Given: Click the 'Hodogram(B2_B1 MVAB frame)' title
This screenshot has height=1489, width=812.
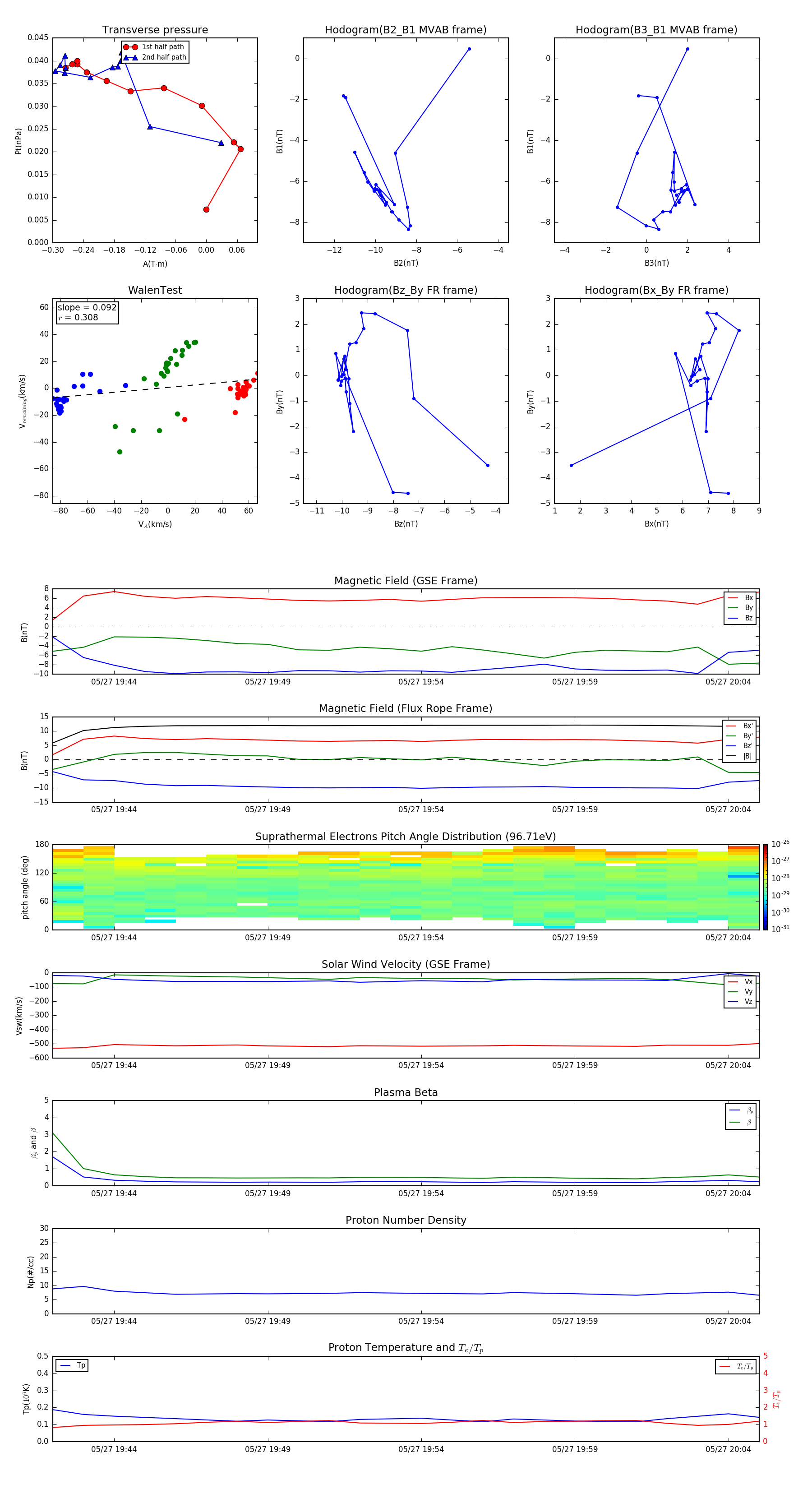Looking at the screenshot, I should 406,30.
